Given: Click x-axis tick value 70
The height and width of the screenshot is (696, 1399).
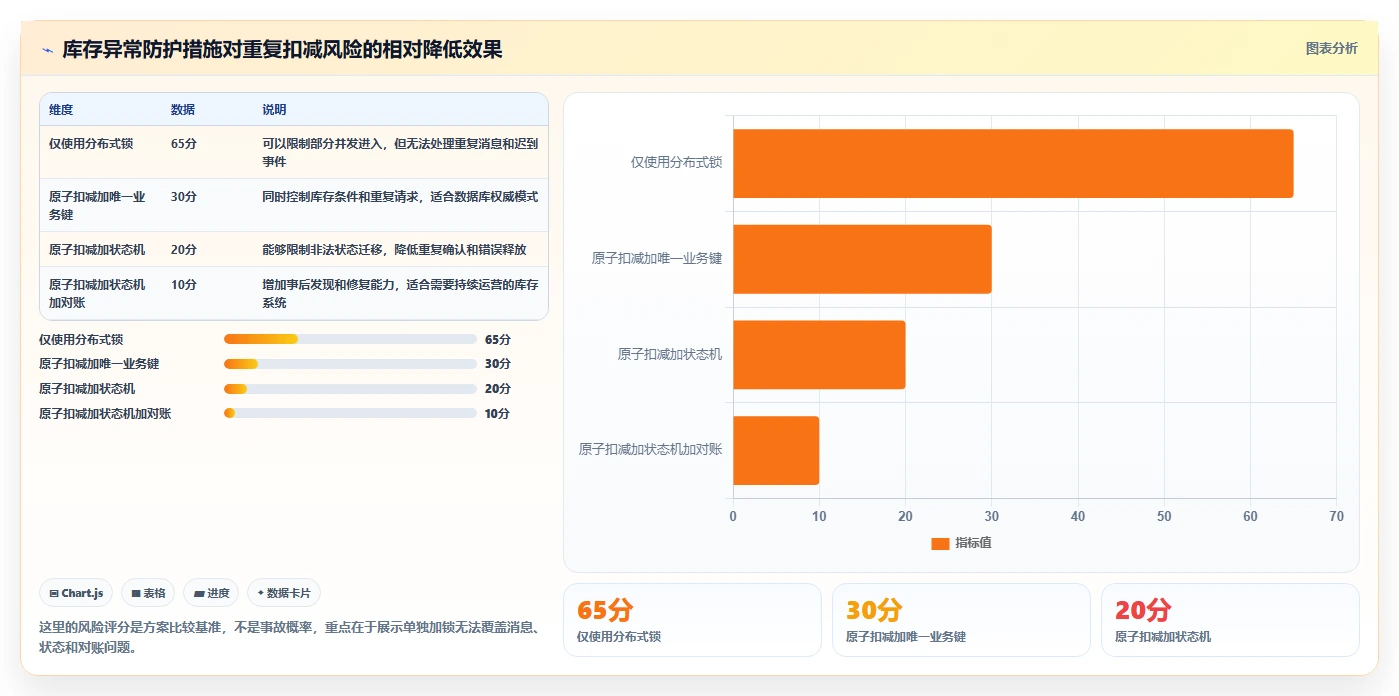Looking at the screenshot, I should 1336,517.
